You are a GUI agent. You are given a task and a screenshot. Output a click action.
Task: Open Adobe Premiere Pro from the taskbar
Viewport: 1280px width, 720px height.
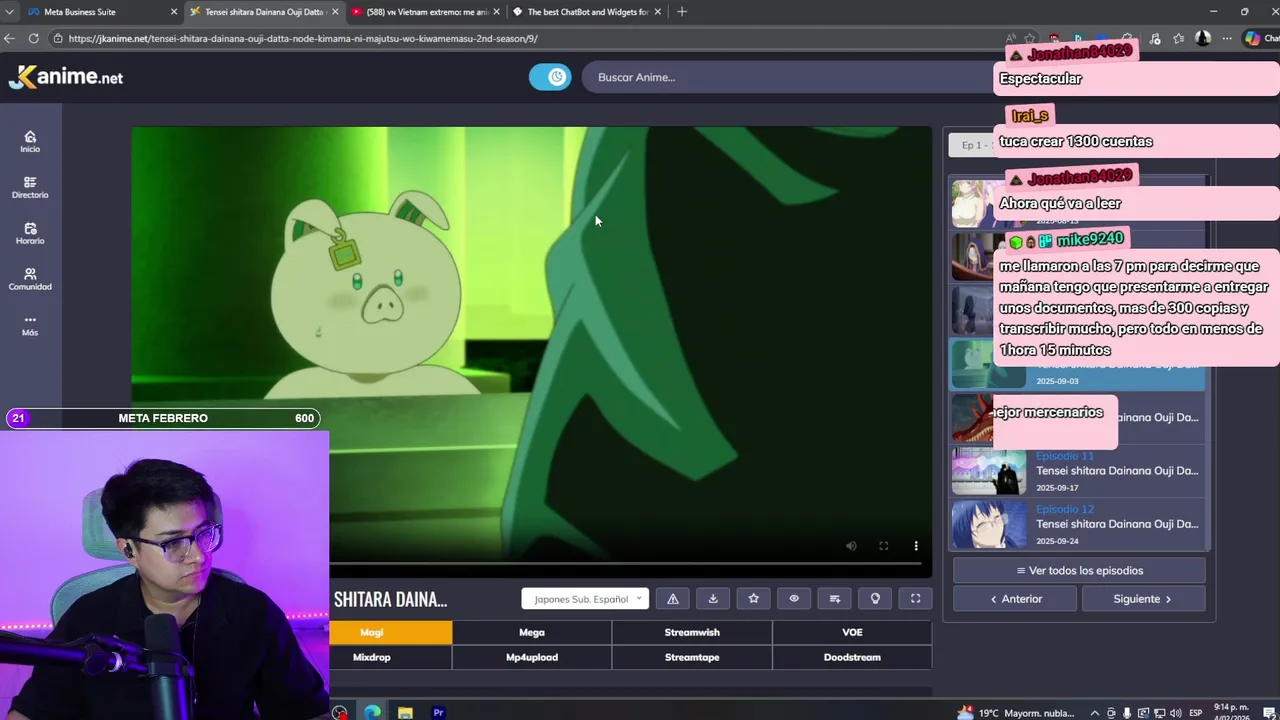click(x=438, y=712)
